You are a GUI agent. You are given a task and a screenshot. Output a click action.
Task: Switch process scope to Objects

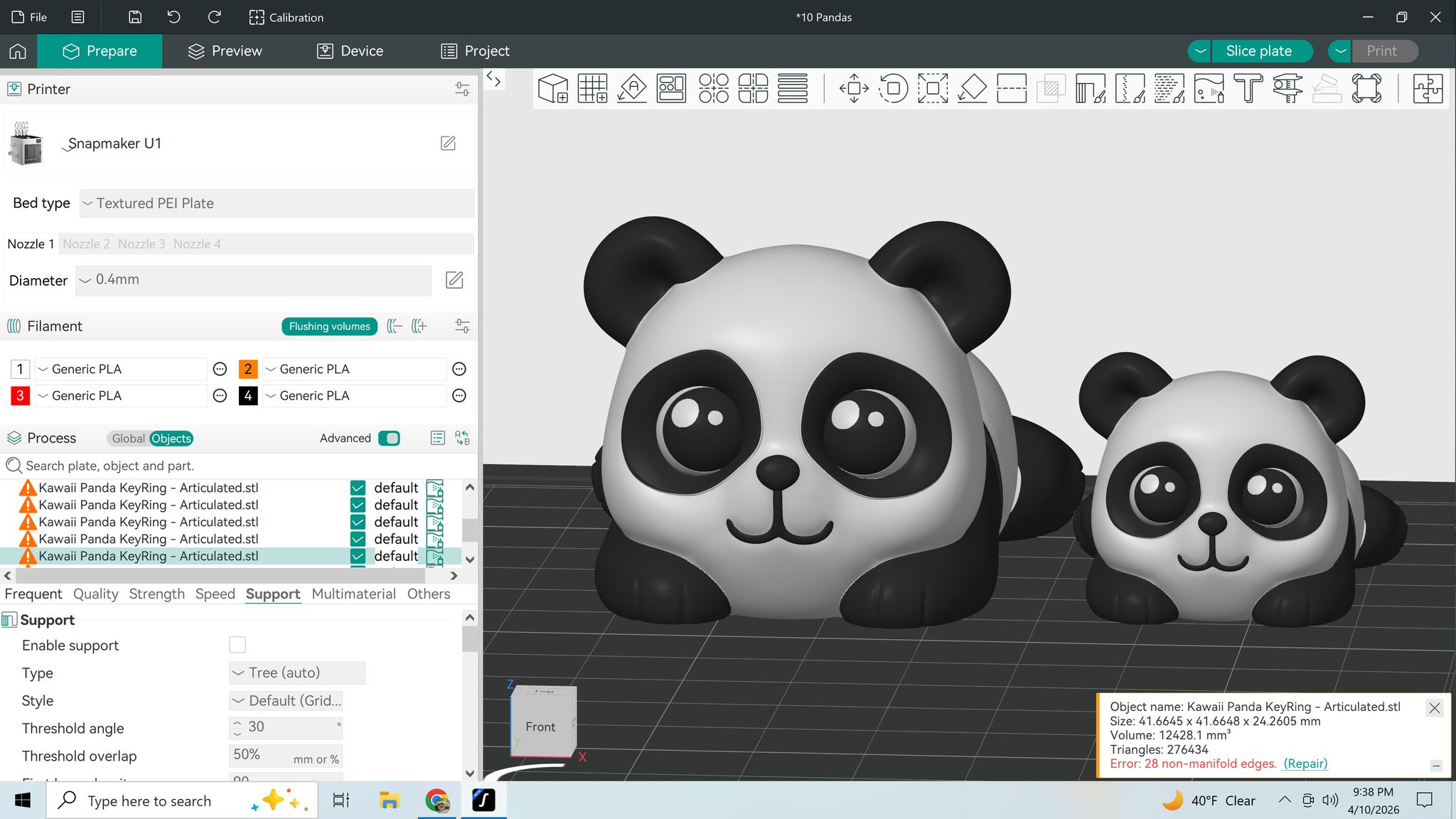171,439
